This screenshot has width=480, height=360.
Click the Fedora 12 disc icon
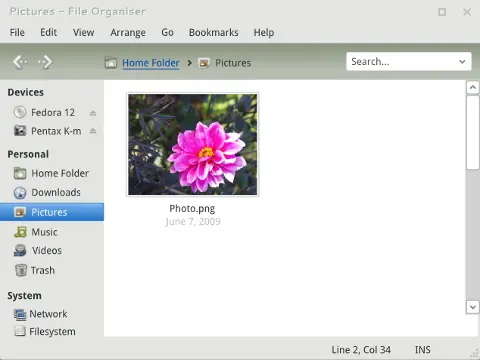tap(20, 112)
